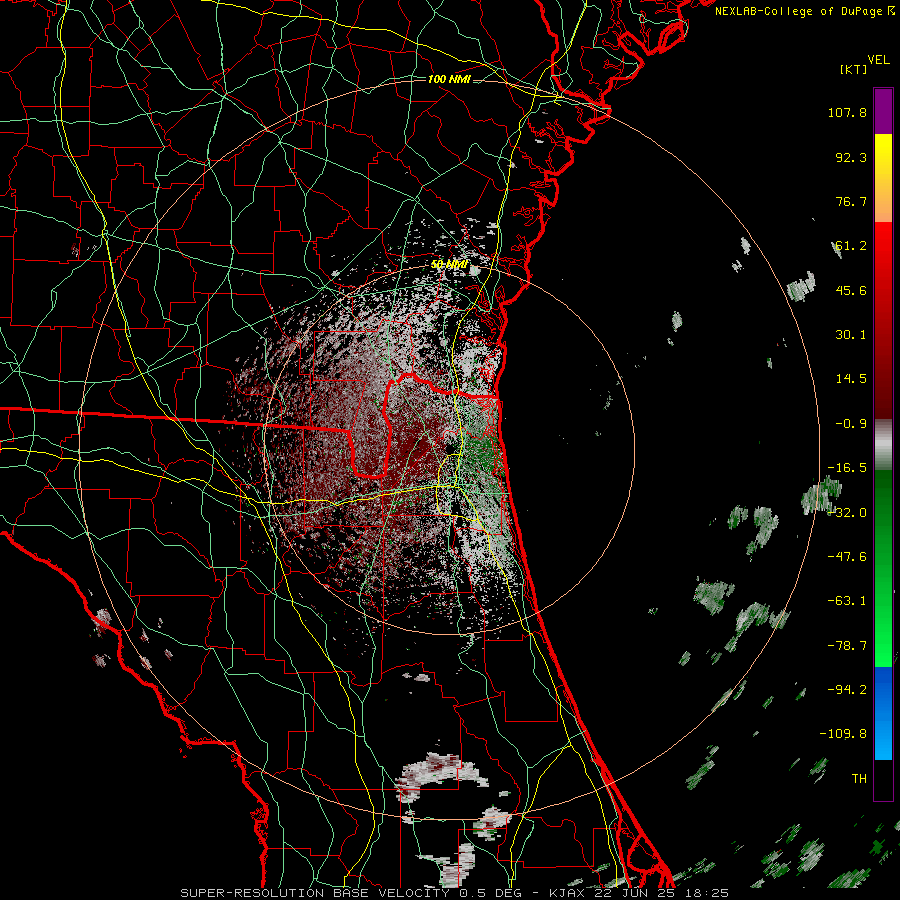Click the -16.5 velocity scale value
The width and height of the screenshot is (900, 900).
(x=847, y=468)
